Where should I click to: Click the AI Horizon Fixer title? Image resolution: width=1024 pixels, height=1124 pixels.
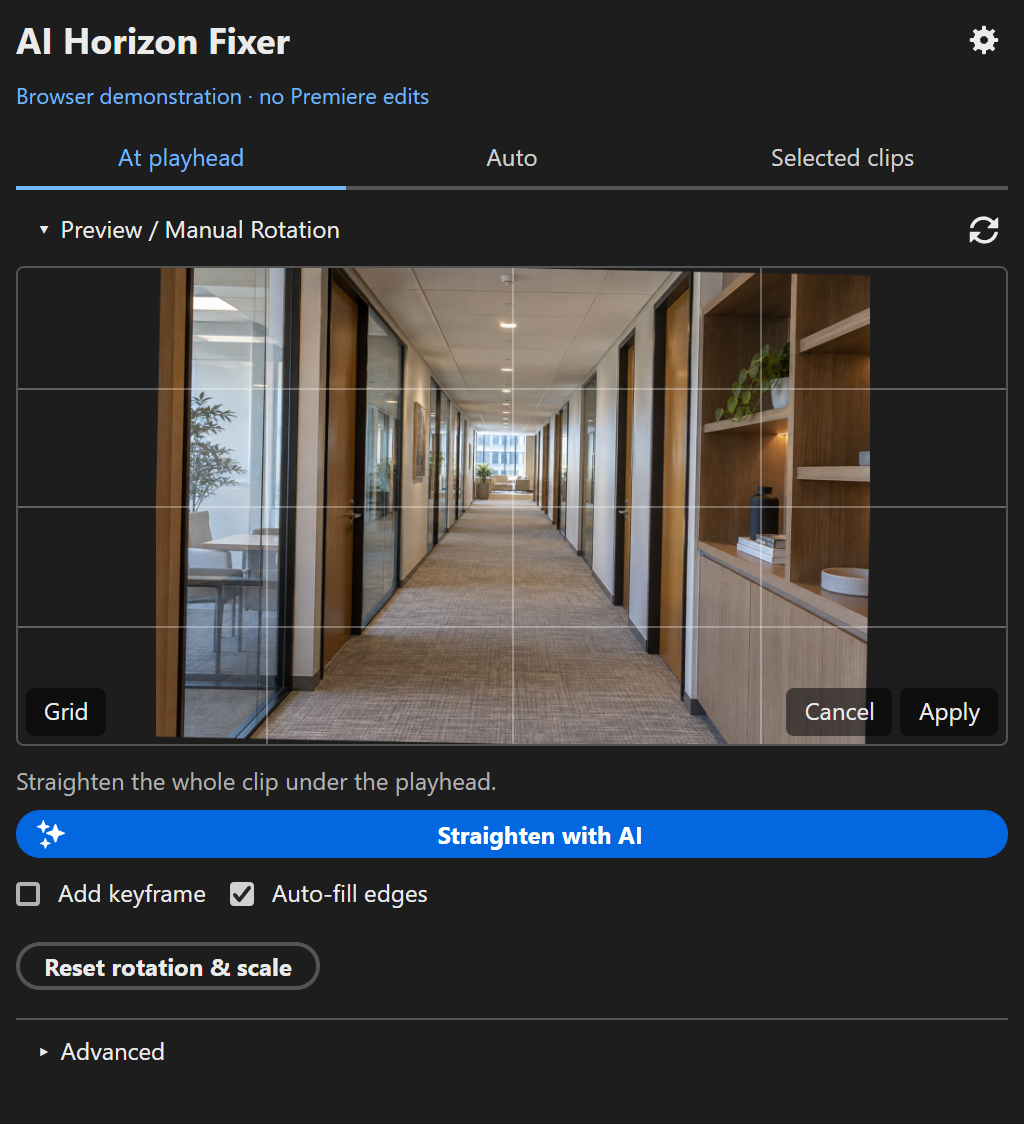point(153,42)
